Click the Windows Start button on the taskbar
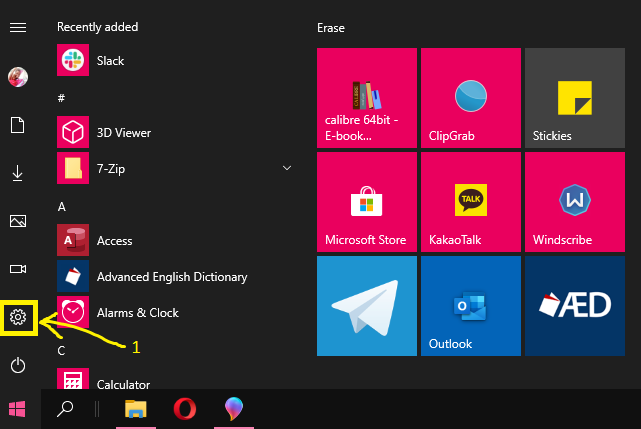This screenshot has width=641, height=429. (18, 409)
